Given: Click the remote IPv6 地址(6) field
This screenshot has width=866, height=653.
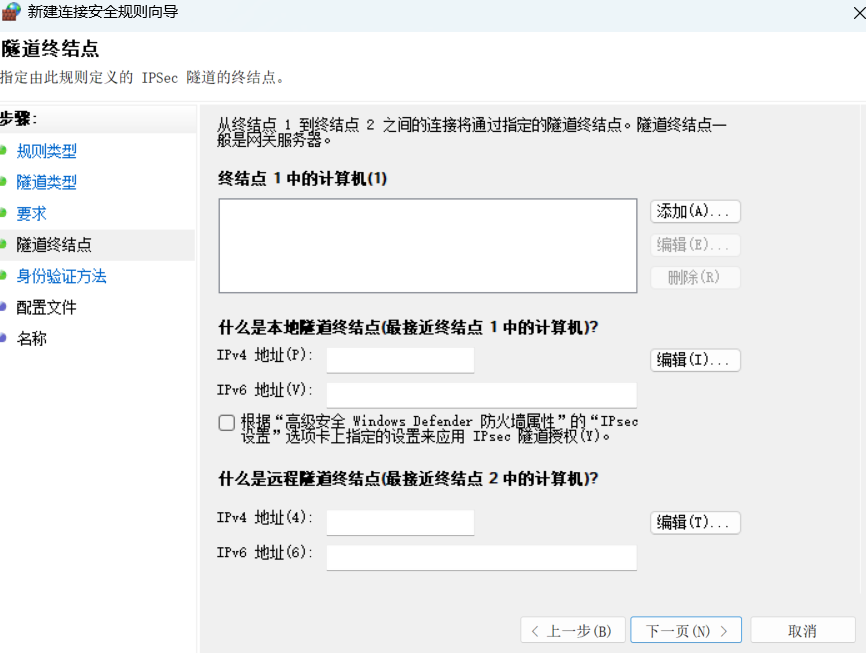Looking at the screenshot, I should coord(482,557).
